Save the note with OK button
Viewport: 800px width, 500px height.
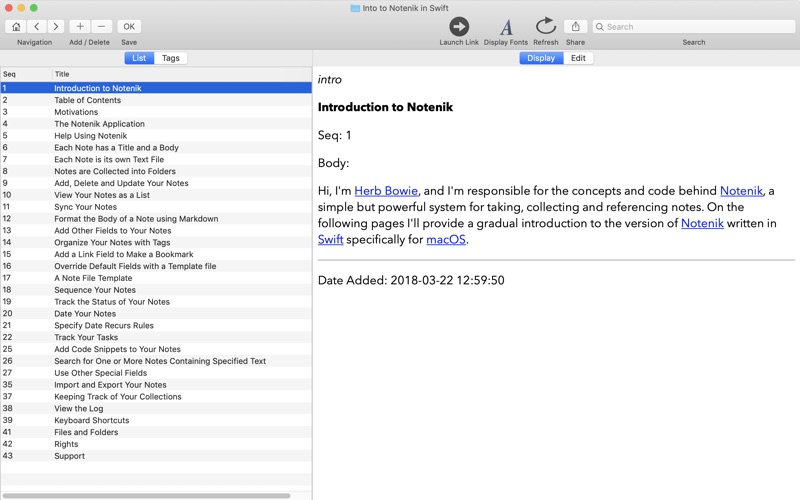click(129, 27)
